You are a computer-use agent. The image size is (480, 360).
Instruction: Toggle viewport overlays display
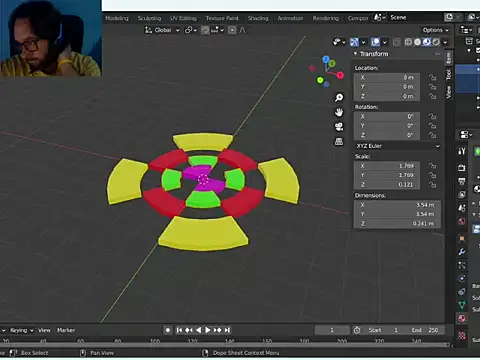[x=375, y=42]
